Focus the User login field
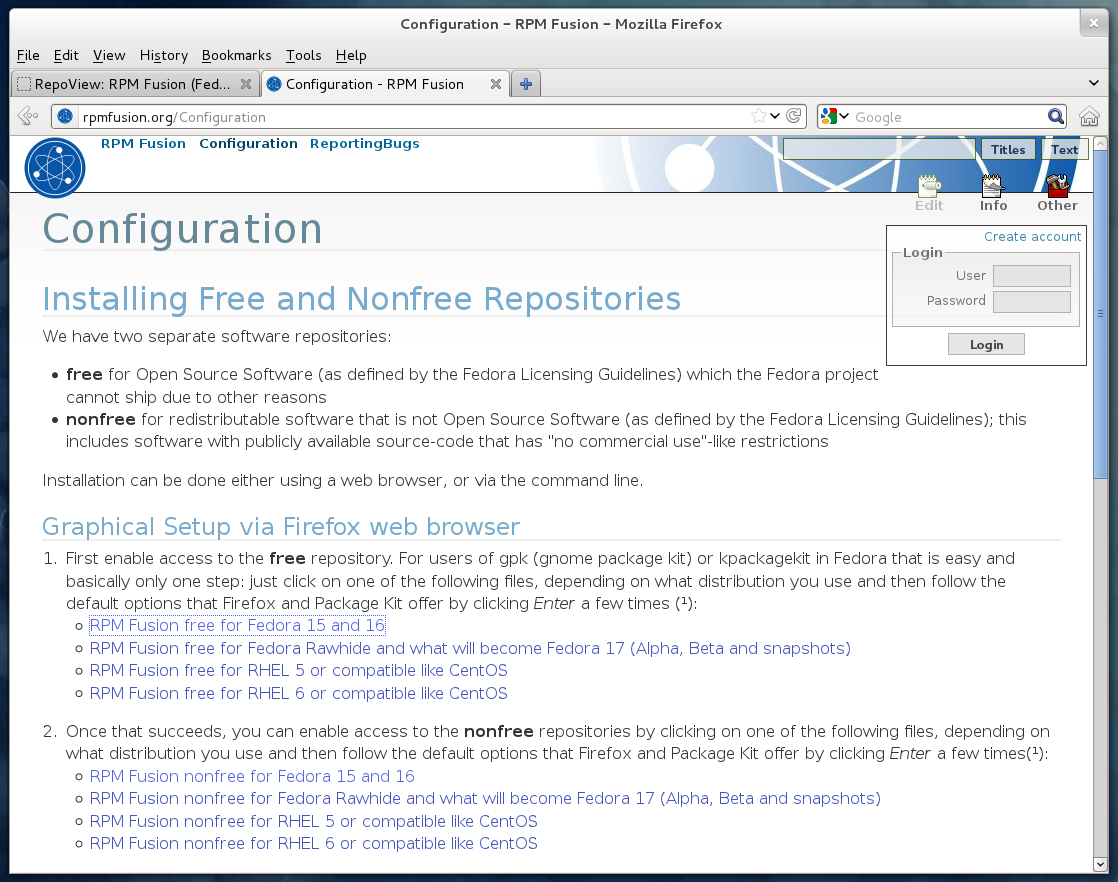Viewport: 1118px width, 882px height. coord(1032,276)
